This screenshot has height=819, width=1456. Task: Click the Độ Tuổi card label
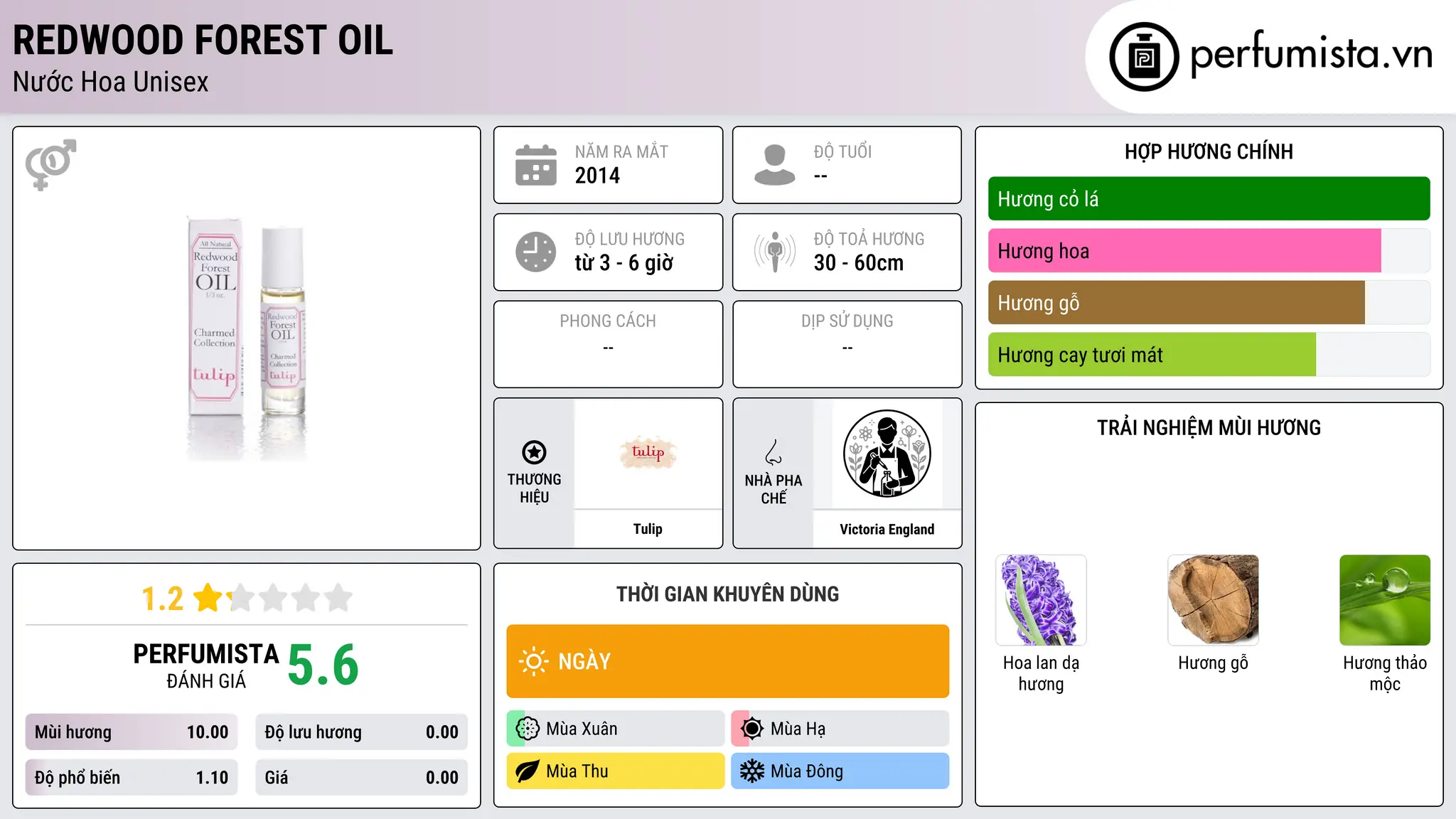click(x=842, y=151)
